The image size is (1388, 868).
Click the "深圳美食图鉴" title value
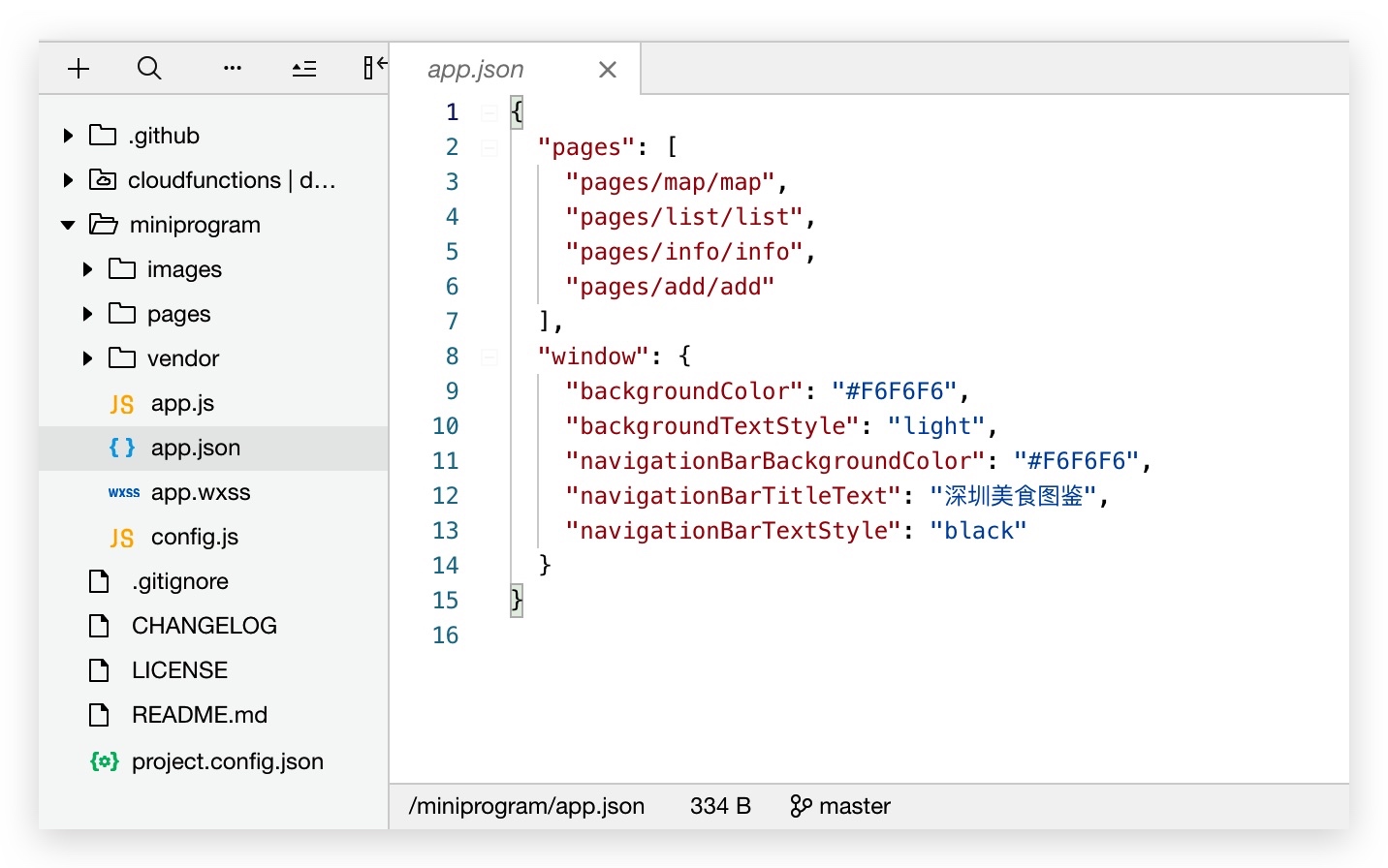click(x=1013, y=496)
